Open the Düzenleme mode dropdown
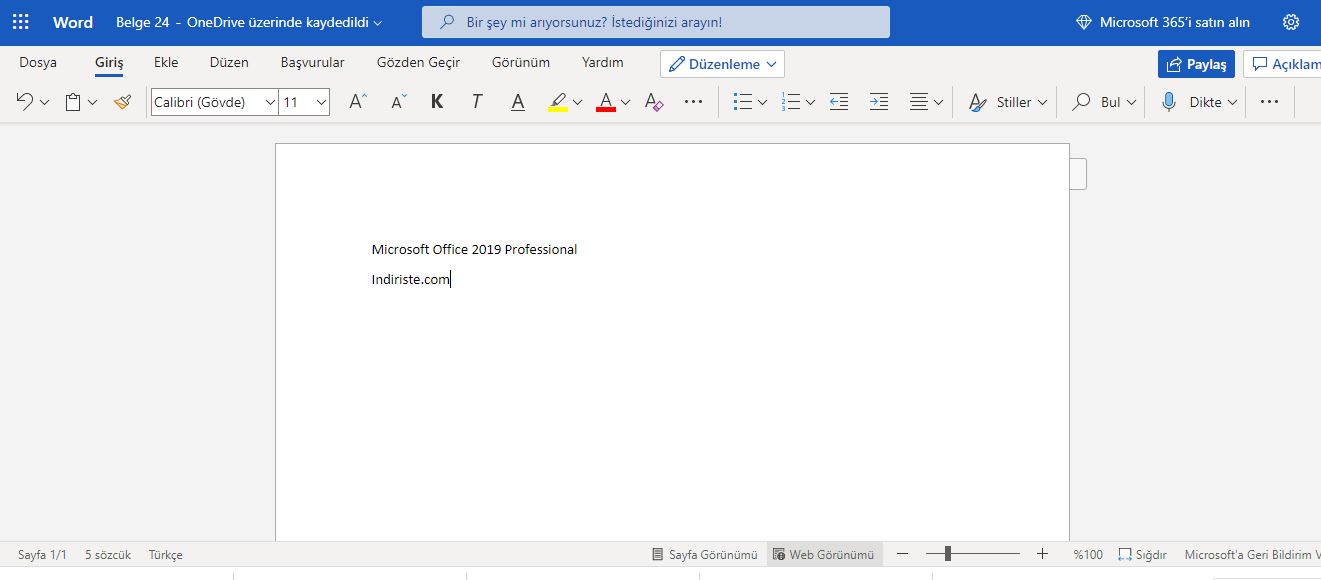Screen dimensions: 1321x580 [x=722, y=64]
